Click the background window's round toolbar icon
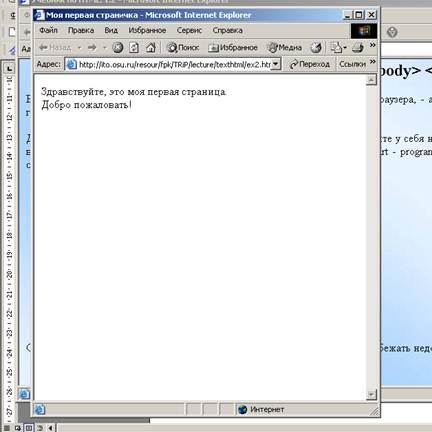 tap(392, 32)
